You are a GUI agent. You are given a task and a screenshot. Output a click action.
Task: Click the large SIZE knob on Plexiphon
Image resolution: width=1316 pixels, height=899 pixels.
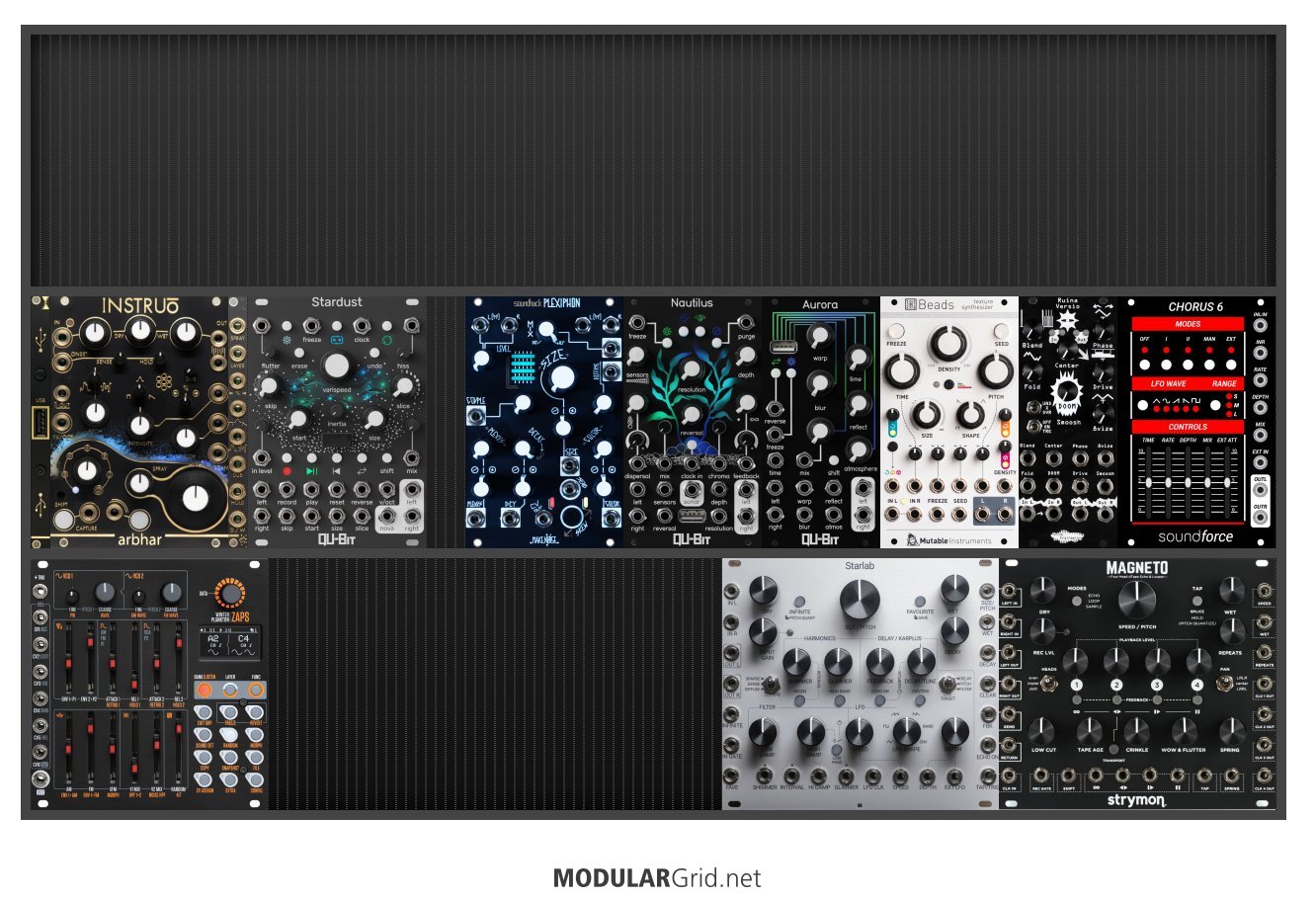point(563,379)
